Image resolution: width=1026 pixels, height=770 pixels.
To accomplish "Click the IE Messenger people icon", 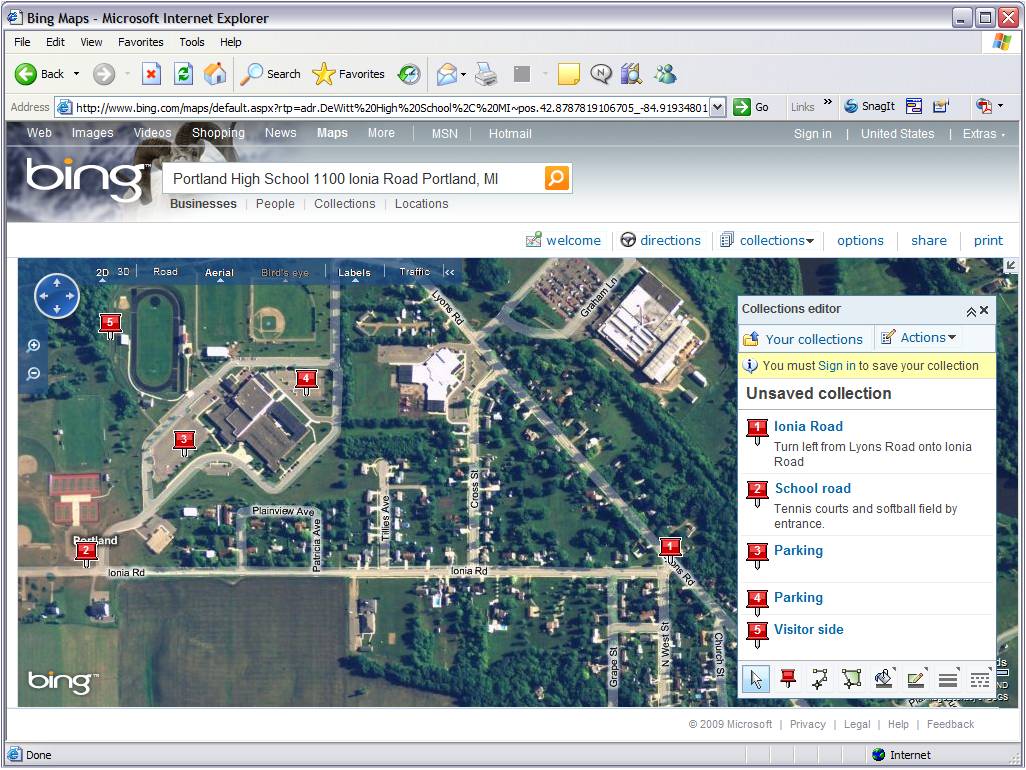I will [x=665, y=74].
